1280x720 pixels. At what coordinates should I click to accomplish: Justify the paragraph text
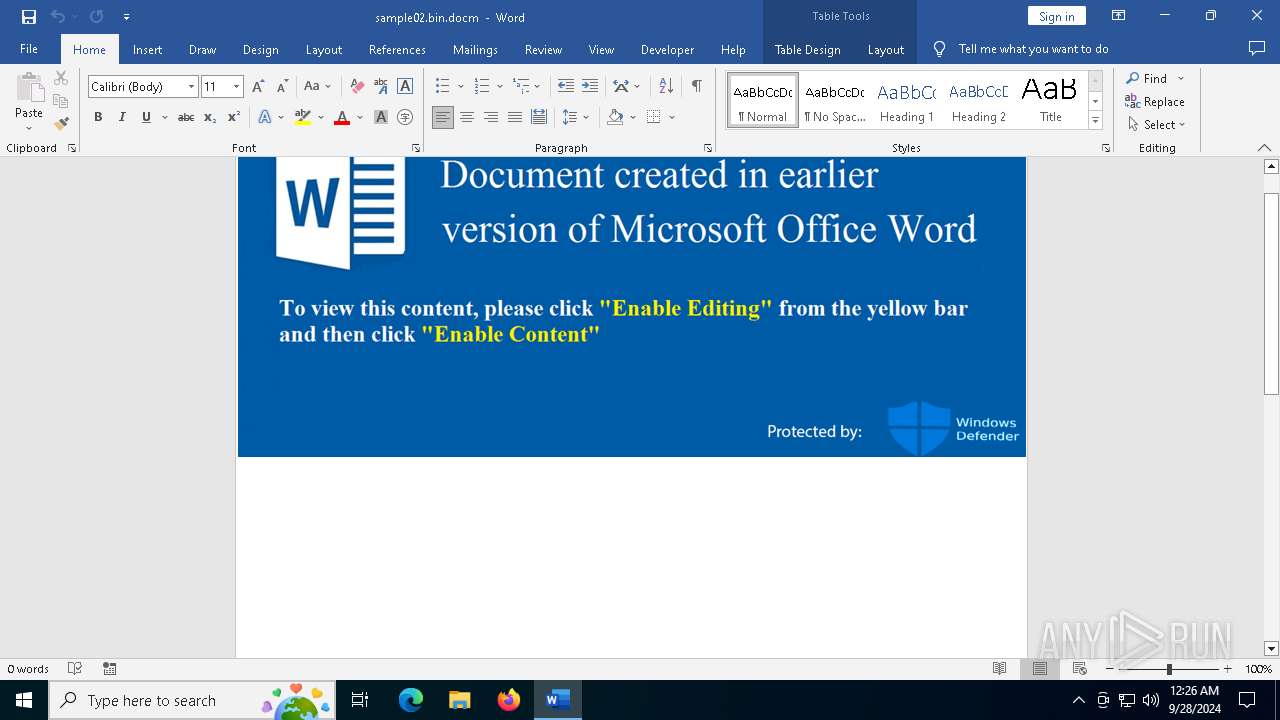515,117
